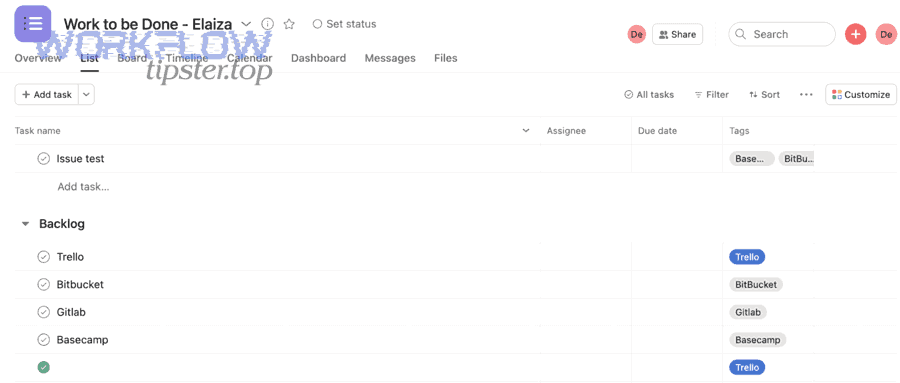Click the BitBucket tag pill
The height and width of the screenshot is (383, 900).
(x=756, y=284)
